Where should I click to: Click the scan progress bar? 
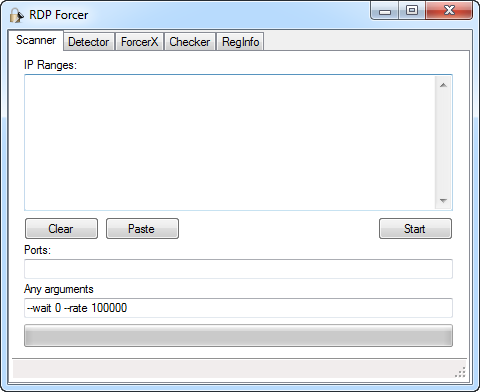238,336
